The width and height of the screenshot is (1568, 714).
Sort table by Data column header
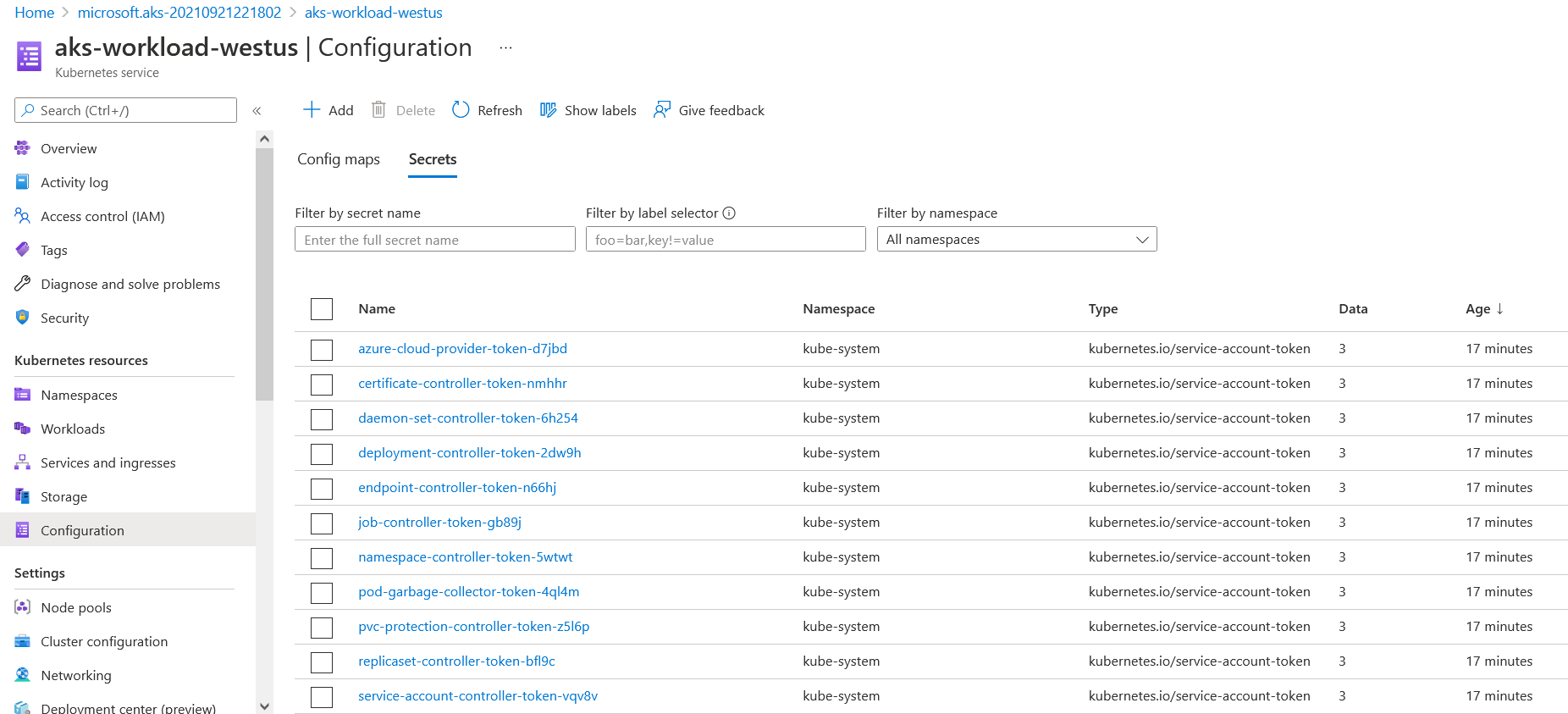1353,309
